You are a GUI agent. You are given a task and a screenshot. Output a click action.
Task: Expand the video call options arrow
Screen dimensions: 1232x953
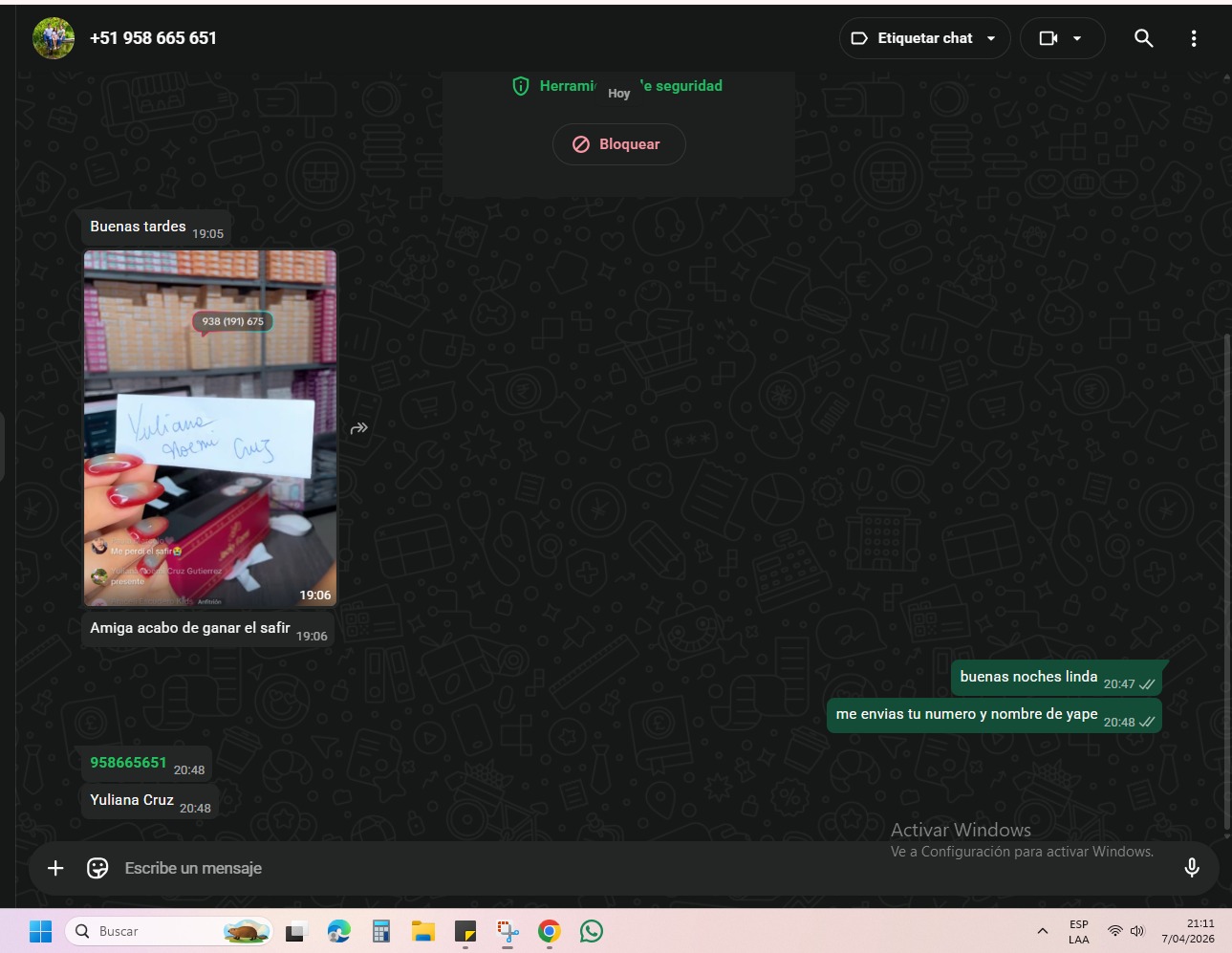coord(1077,38)
